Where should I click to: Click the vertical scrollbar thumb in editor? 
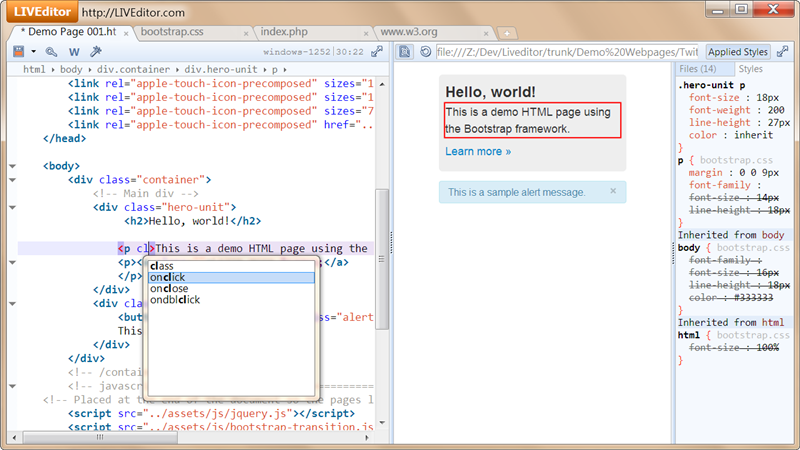382,259
